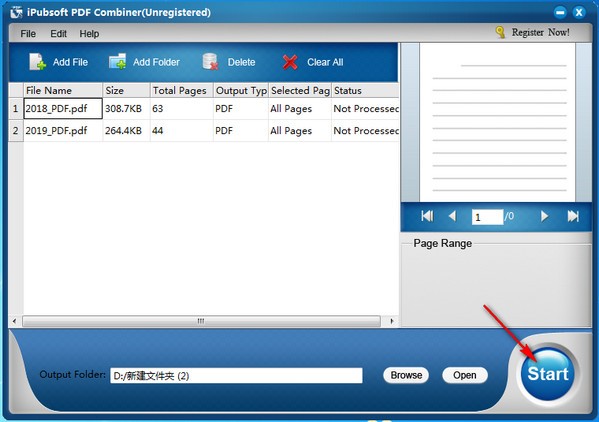Click Not Processed status of 2019_PDF.pdf
Viewport: 599px width, 422px height.
(365, 131)
